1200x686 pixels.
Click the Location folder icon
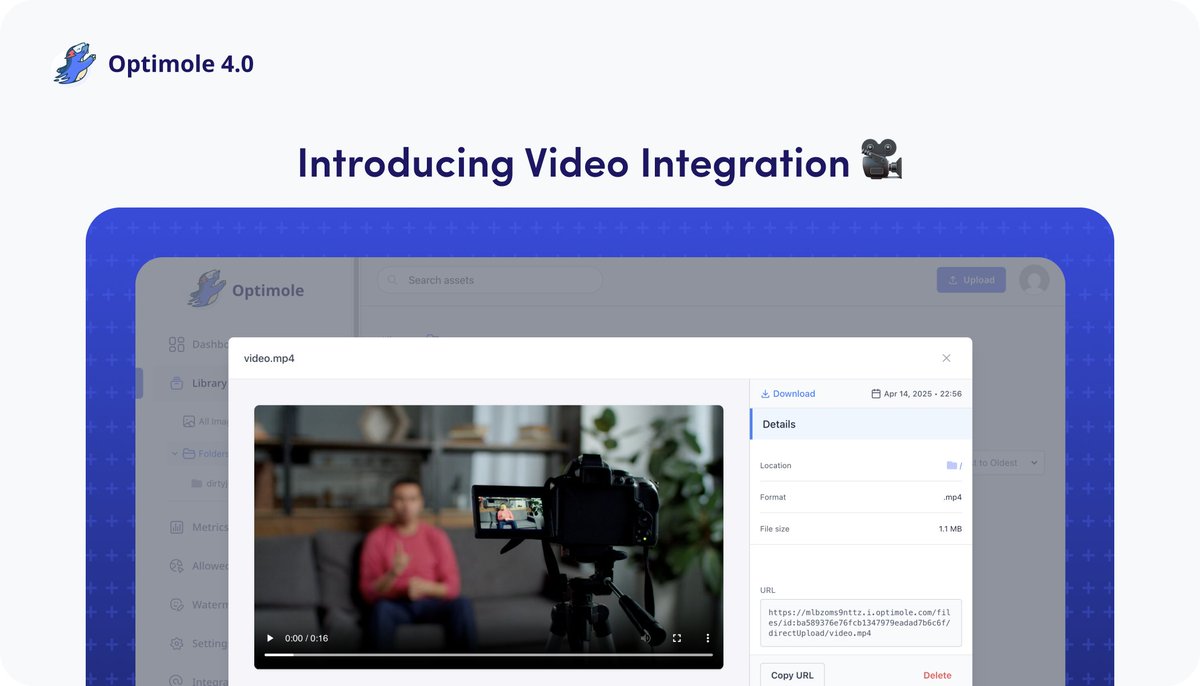point(952,465)
